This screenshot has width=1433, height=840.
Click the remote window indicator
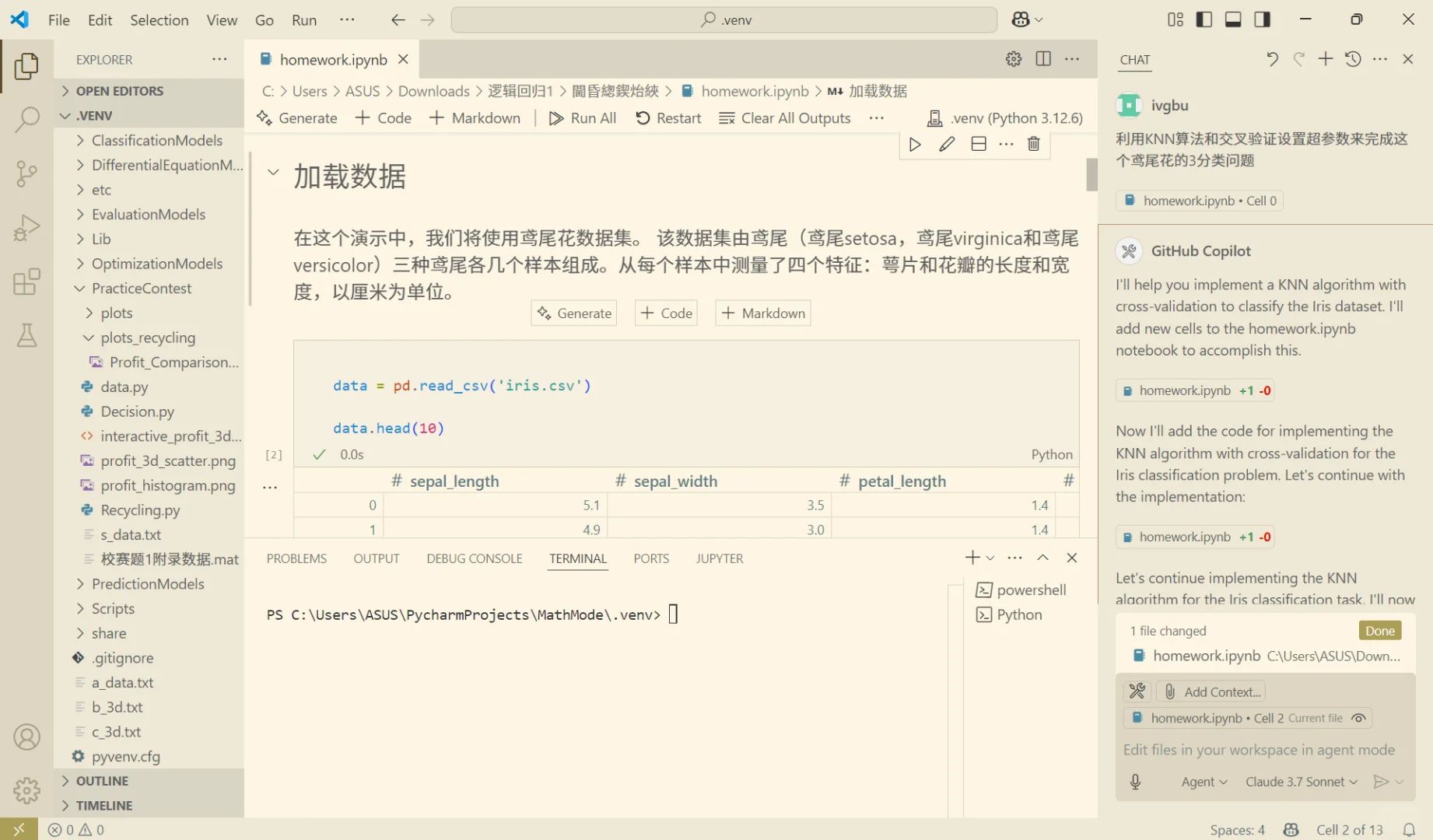tap(19, 830)
